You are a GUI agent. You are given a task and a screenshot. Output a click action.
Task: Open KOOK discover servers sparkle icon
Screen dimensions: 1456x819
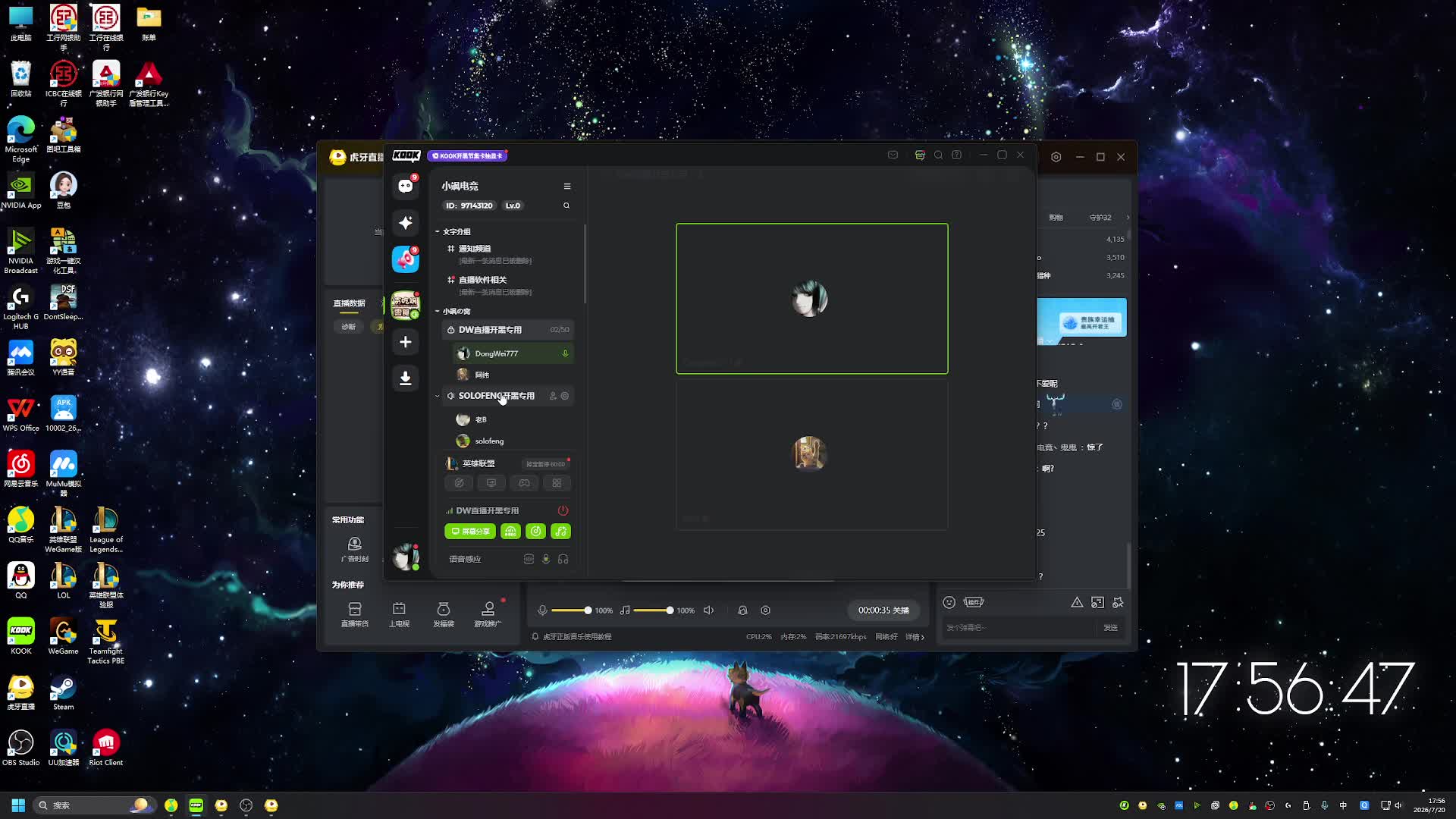[406, 222]
